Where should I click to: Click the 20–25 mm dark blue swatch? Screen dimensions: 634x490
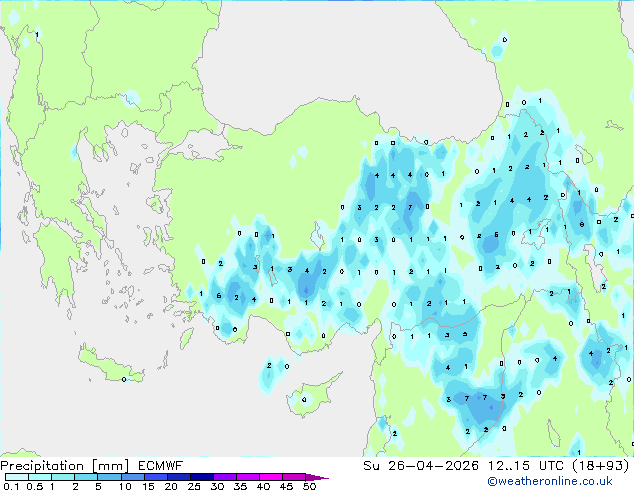[x=179, y=477]
